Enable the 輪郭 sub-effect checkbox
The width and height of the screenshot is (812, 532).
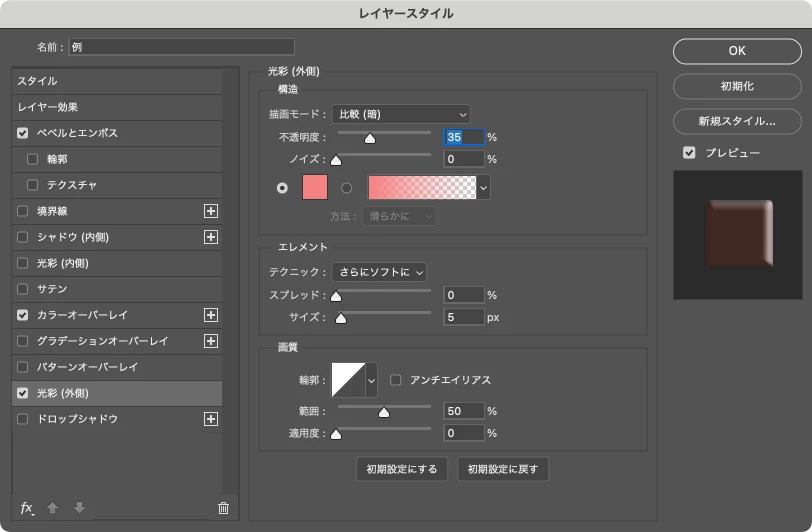[x=32, y=159]
